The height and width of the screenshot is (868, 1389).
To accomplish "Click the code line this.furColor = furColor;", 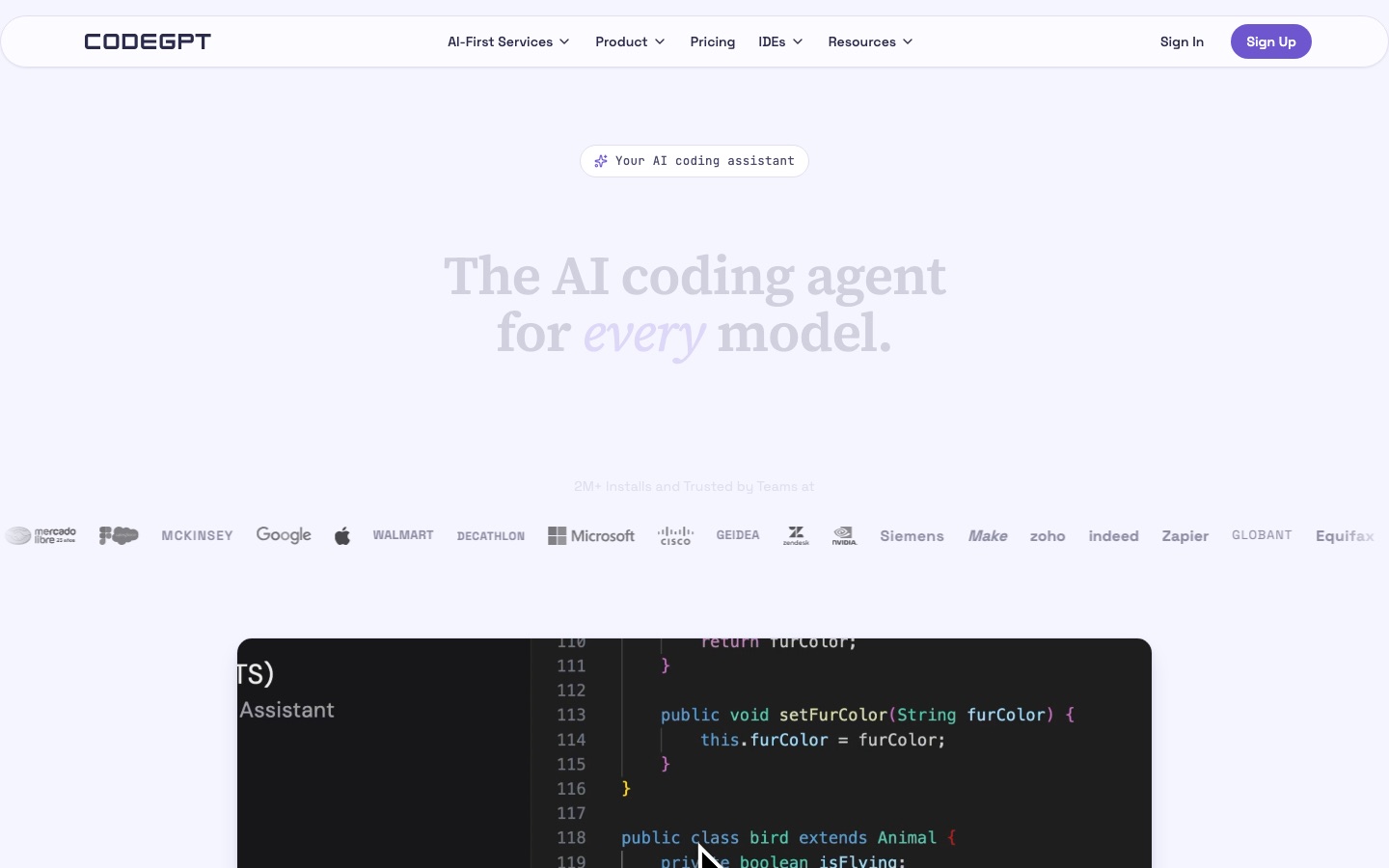I will click(823, 740).
